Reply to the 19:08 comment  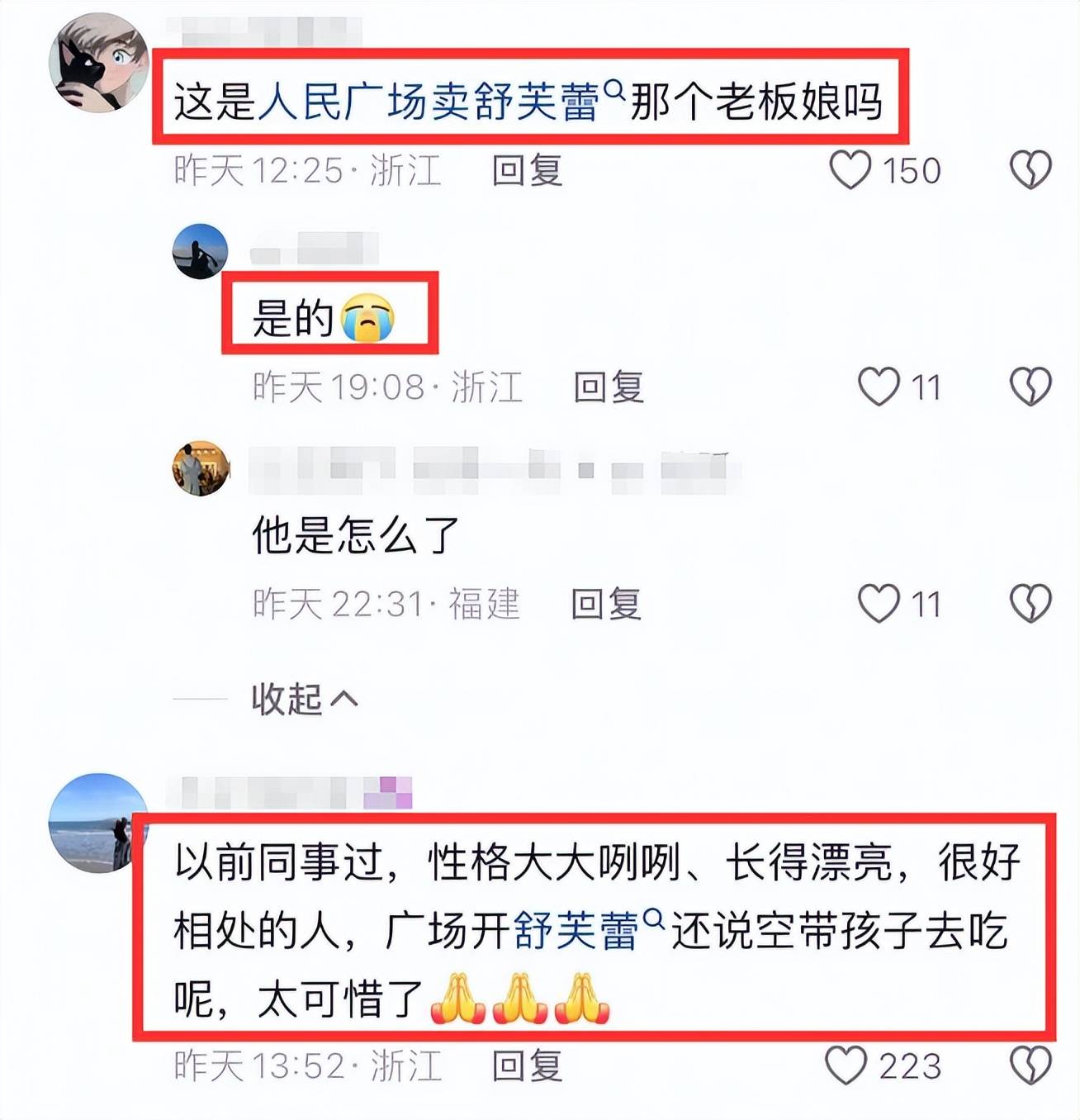click(609, 387)
